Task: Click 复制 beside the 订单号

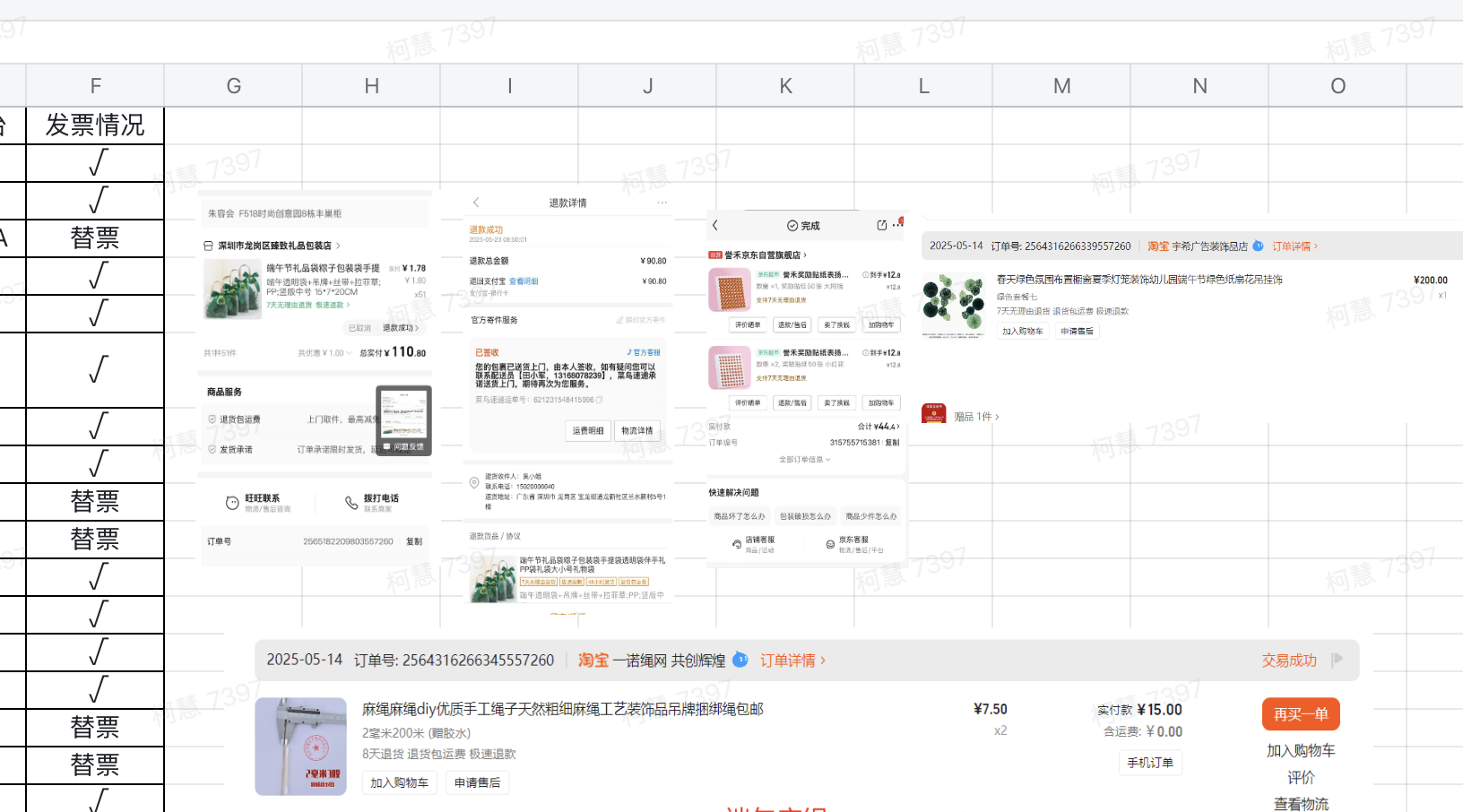Action: tap(414, 541)
